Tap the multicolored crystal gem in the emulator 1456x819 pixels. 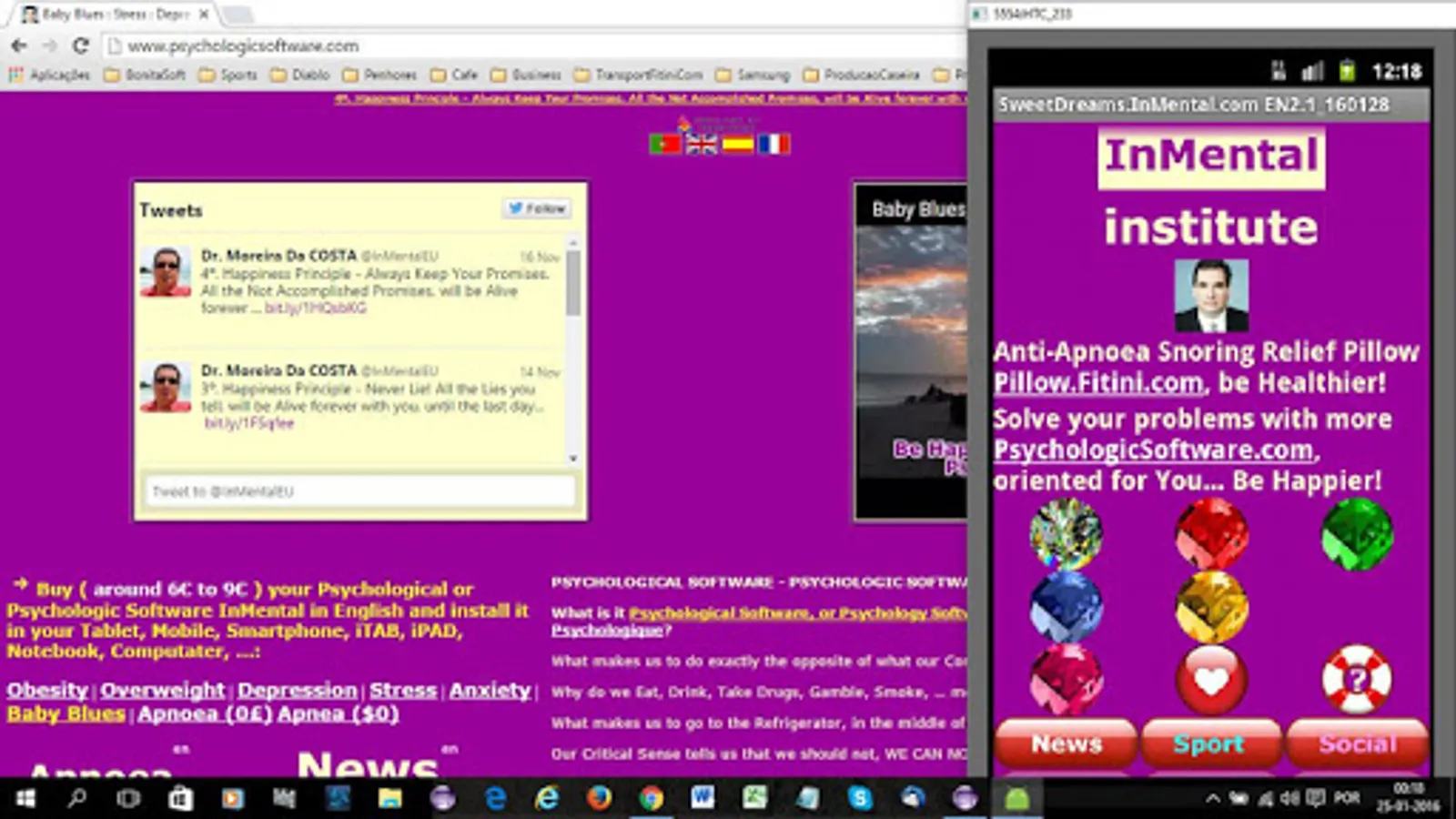[1066, 533]
